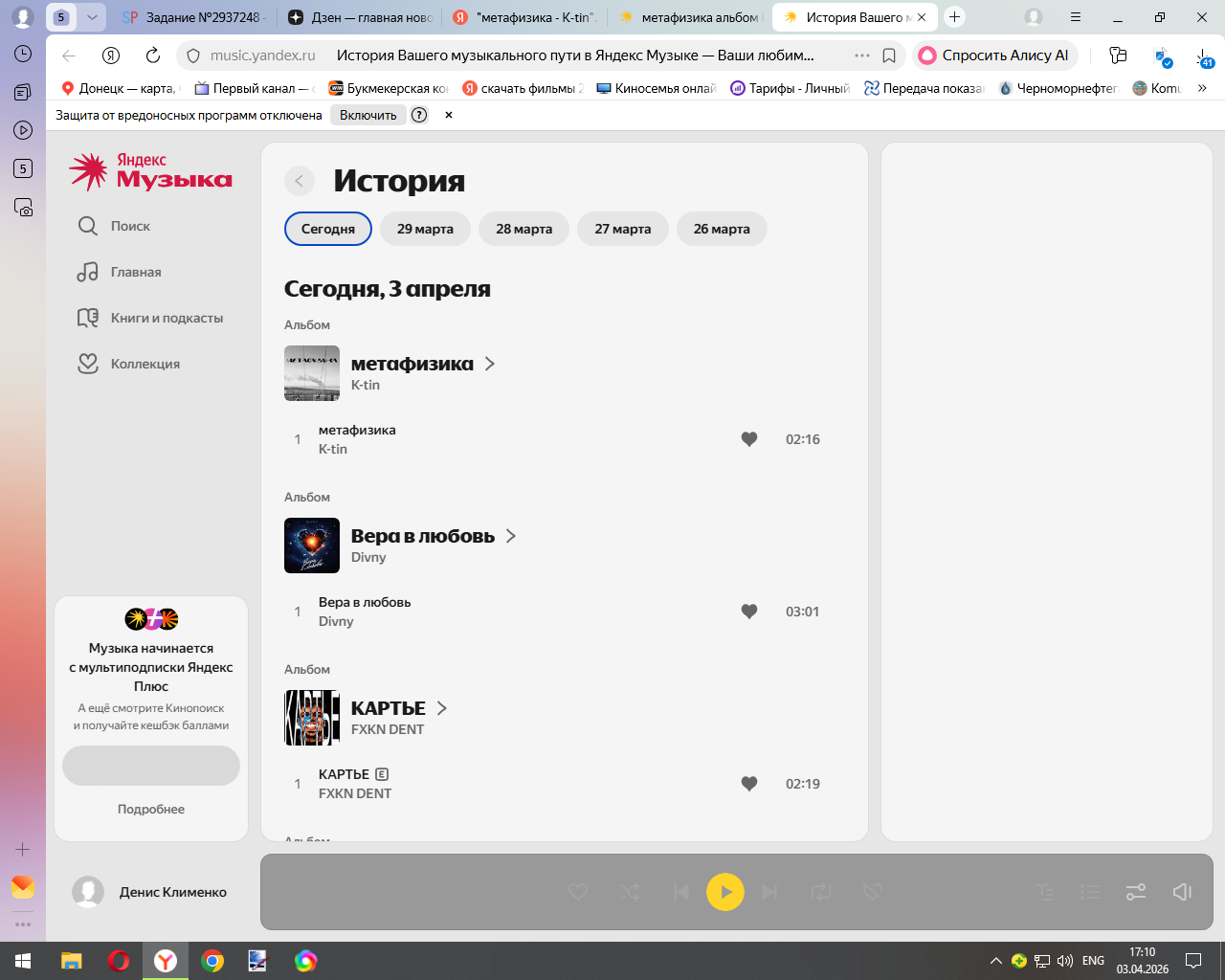Open the Киносемья онлайн bookmark
Image resolution: width=1225 pixels, height=980 pixels.
[657, 88]
